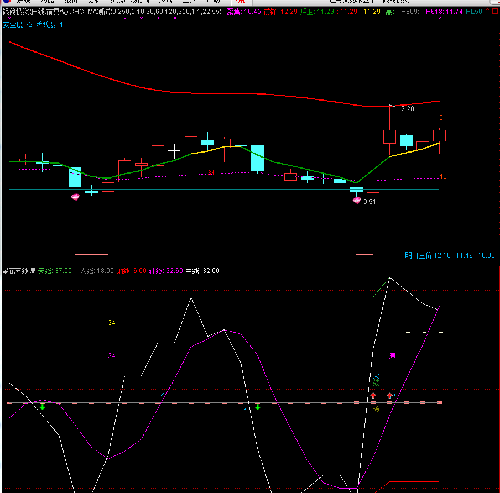Click the indicator name label of the lower panel
This screenshot has height=493, width=500.
click(19, 271)
